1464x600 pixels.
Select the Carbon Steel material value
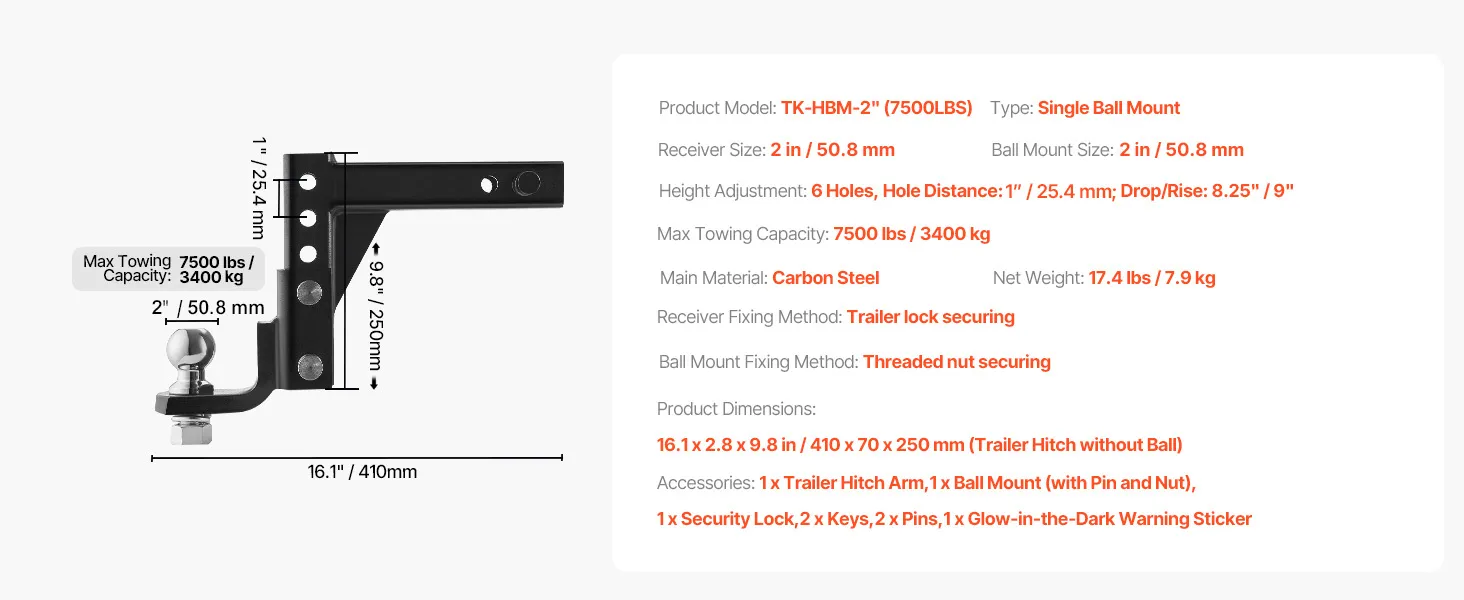826,278
